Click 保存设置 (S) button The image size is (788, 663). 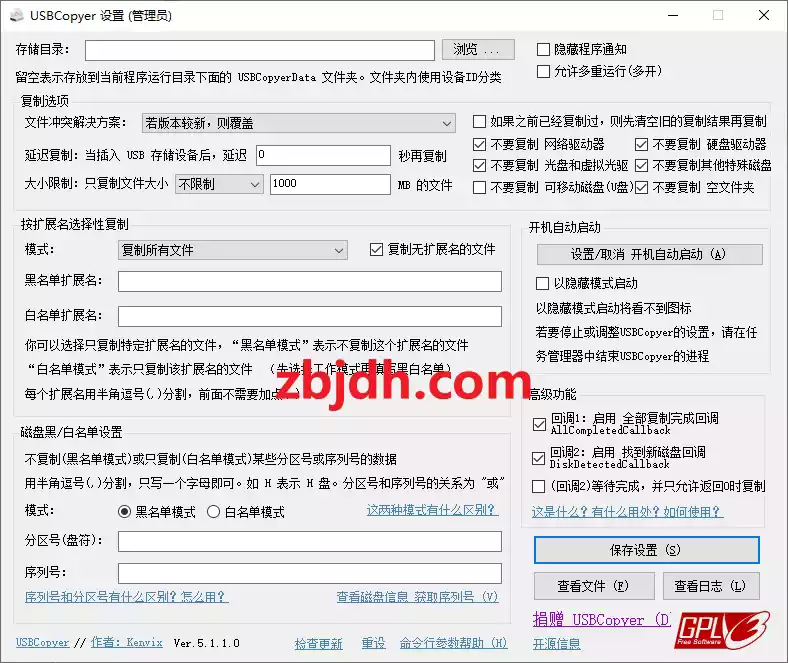coord(646,550)
